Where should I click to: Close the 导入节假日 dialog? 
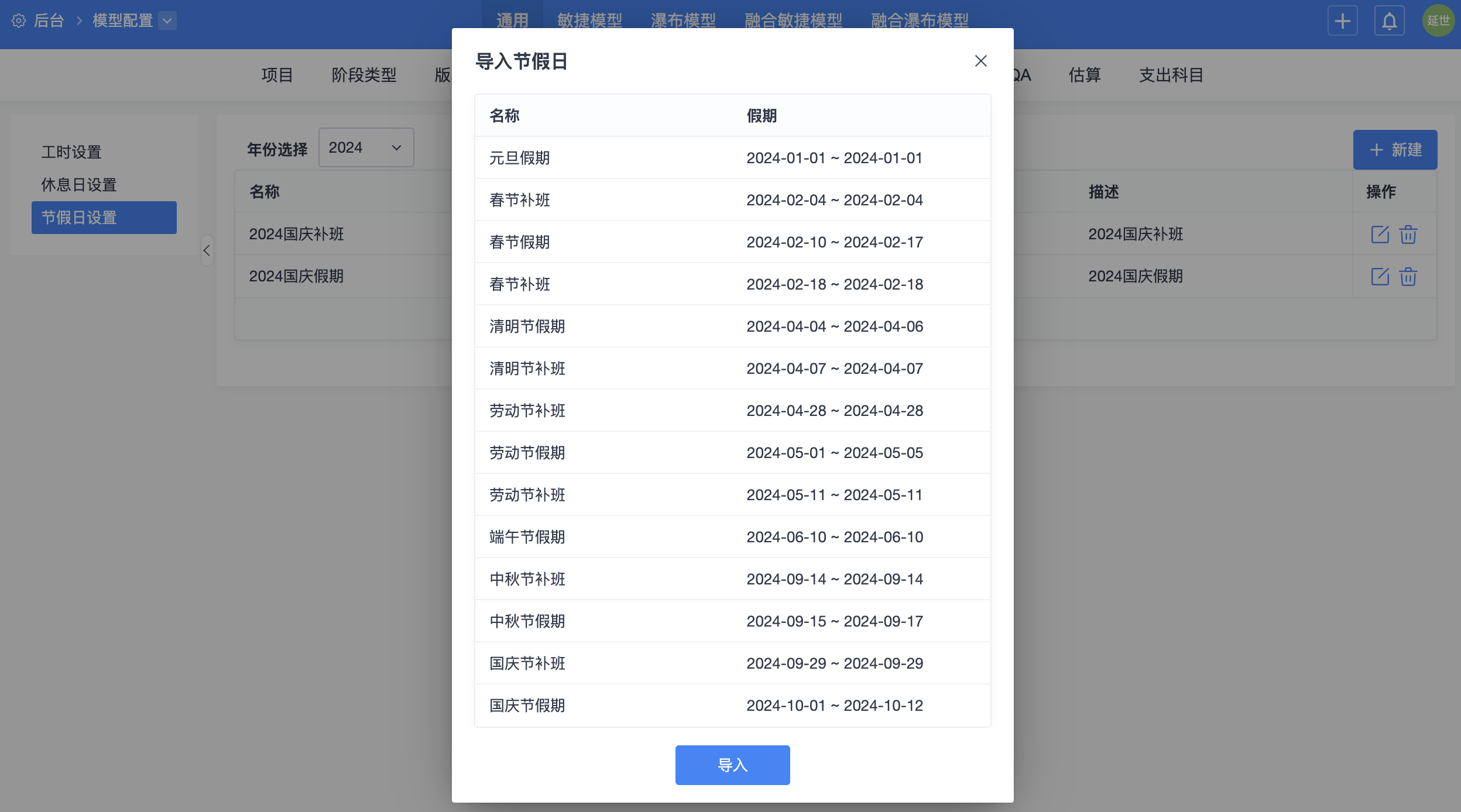point(980,61)
